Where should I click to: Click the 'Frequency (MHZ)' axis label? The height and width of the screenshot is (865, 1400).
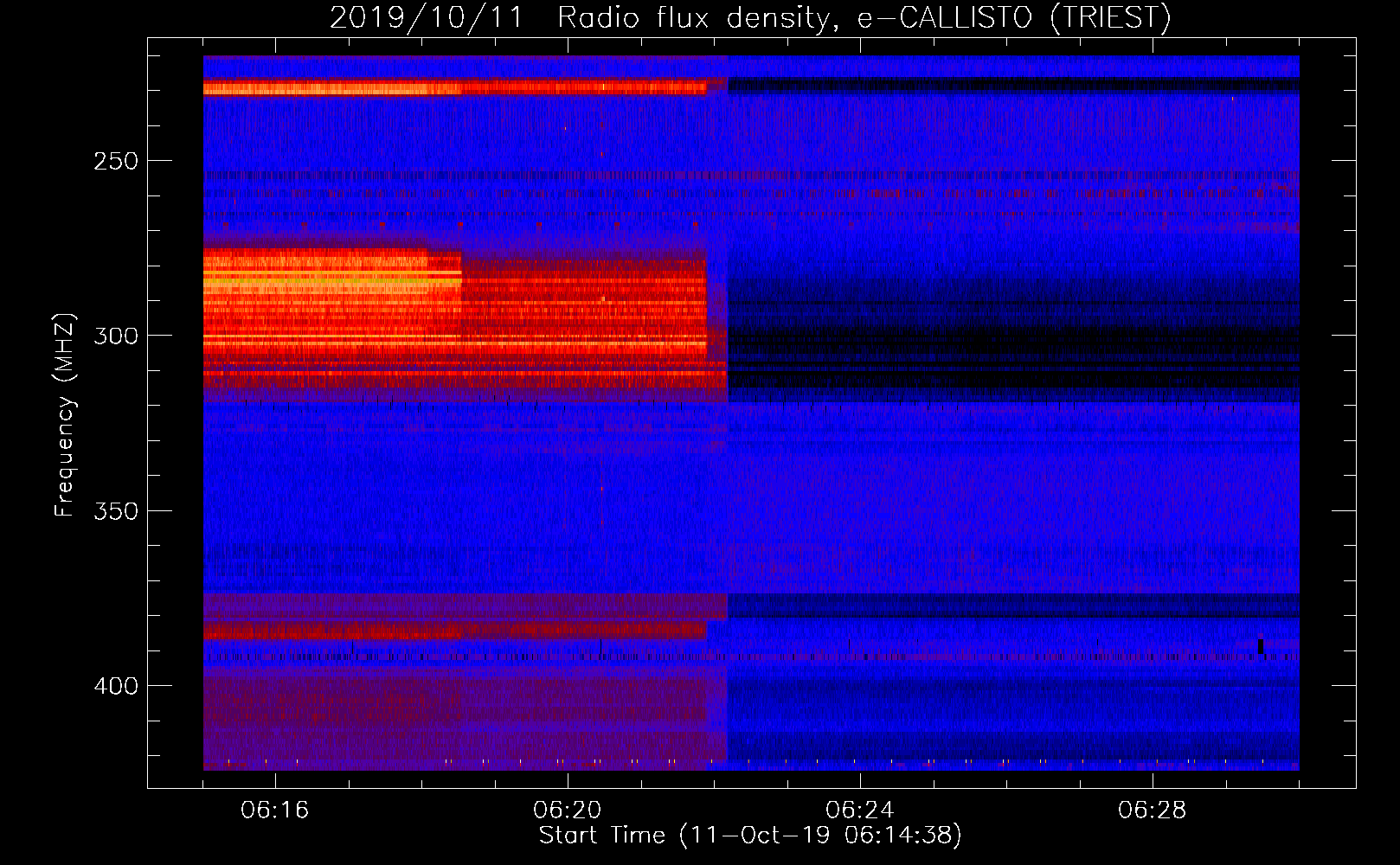click(x=65, y=415)
